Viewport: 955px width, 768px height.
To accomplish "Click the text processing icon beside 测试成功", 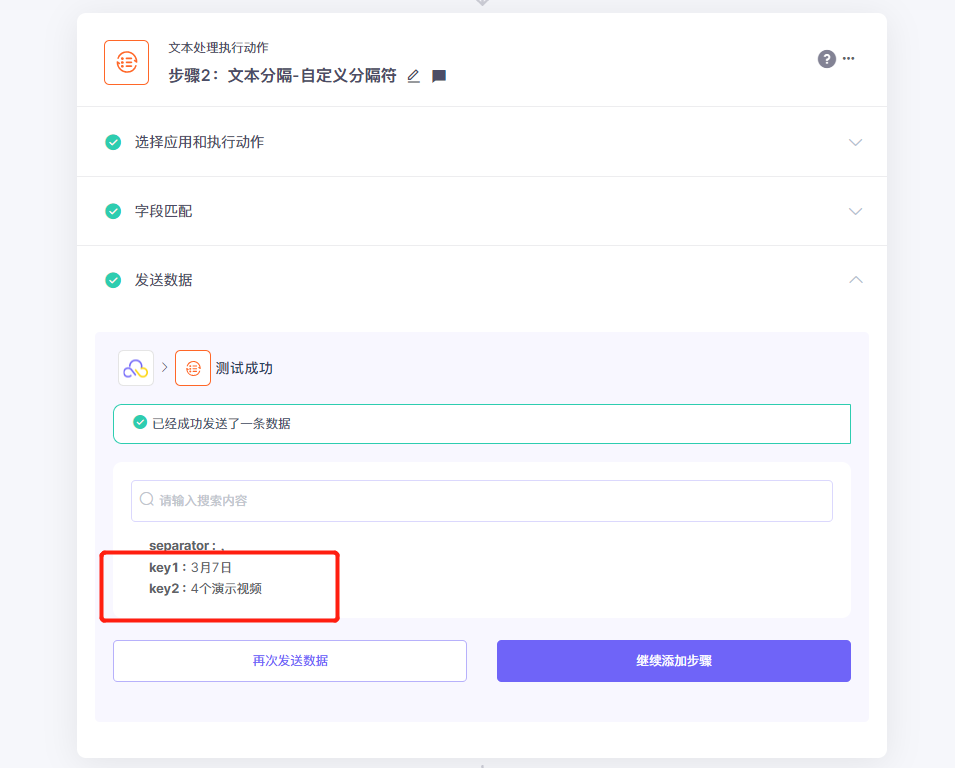I will tap(193, 368).
